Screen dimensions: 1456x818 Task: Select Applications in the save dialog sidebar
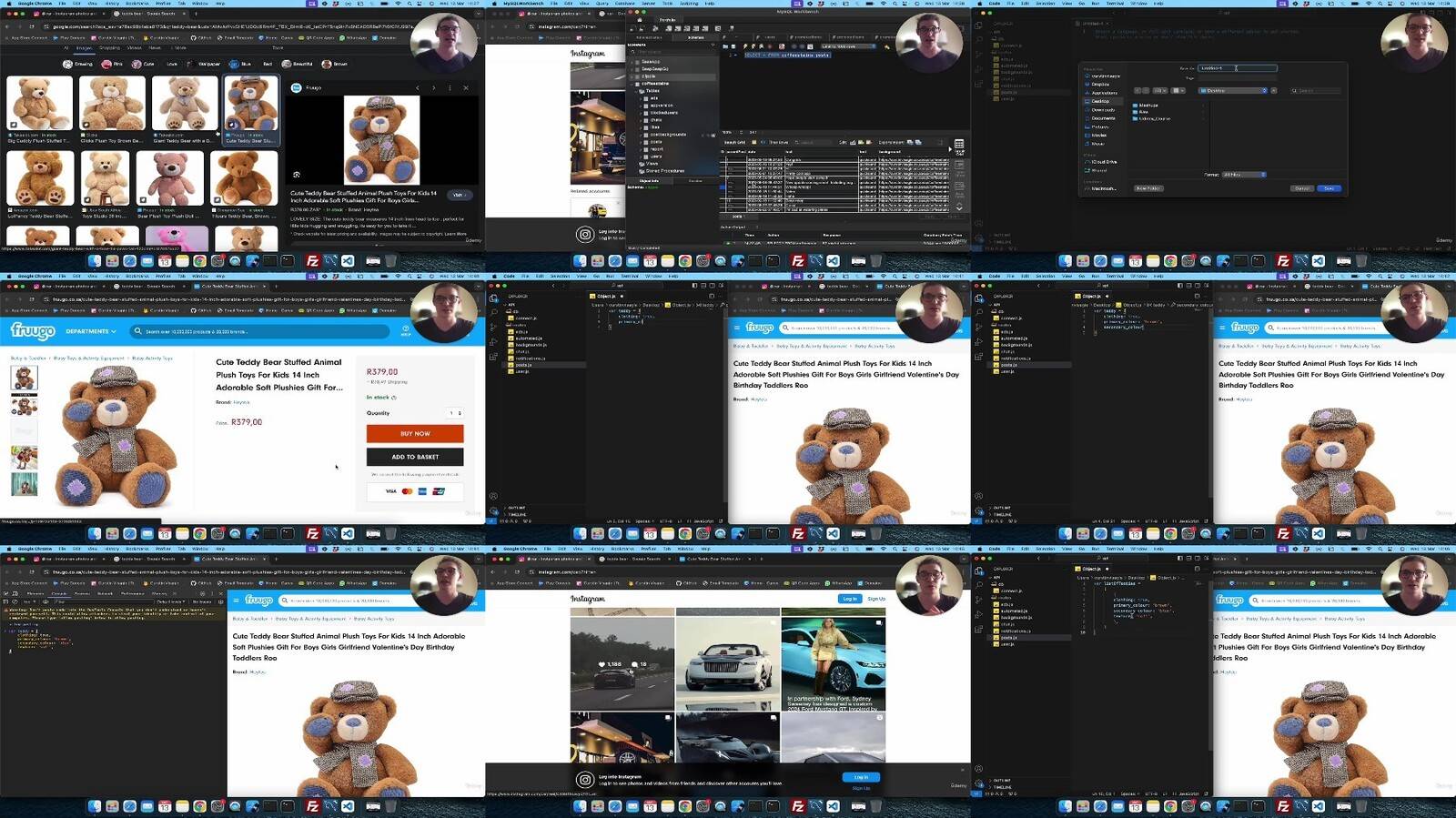point(1104,93)
